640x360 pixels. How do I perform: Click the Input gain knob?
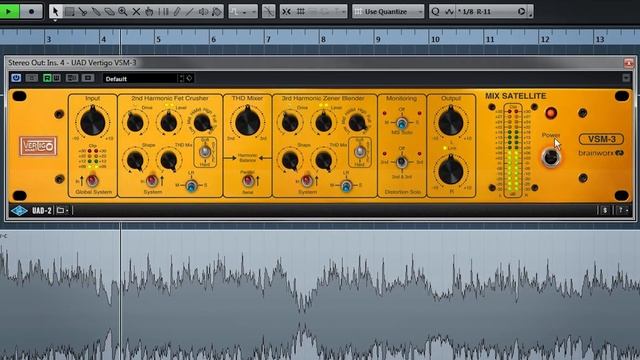tap(93, 122)
